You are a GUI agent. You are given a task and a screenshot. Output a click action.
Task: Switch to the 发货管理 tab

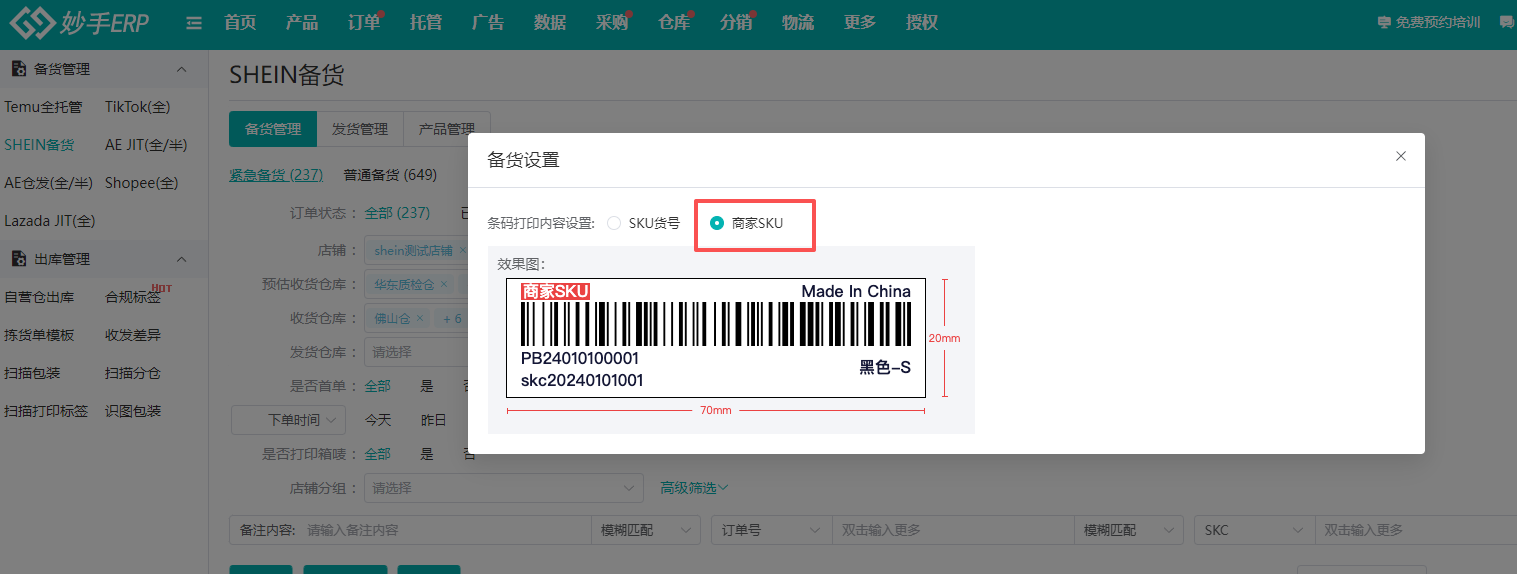pyautogui.click(x=360, y=129)
